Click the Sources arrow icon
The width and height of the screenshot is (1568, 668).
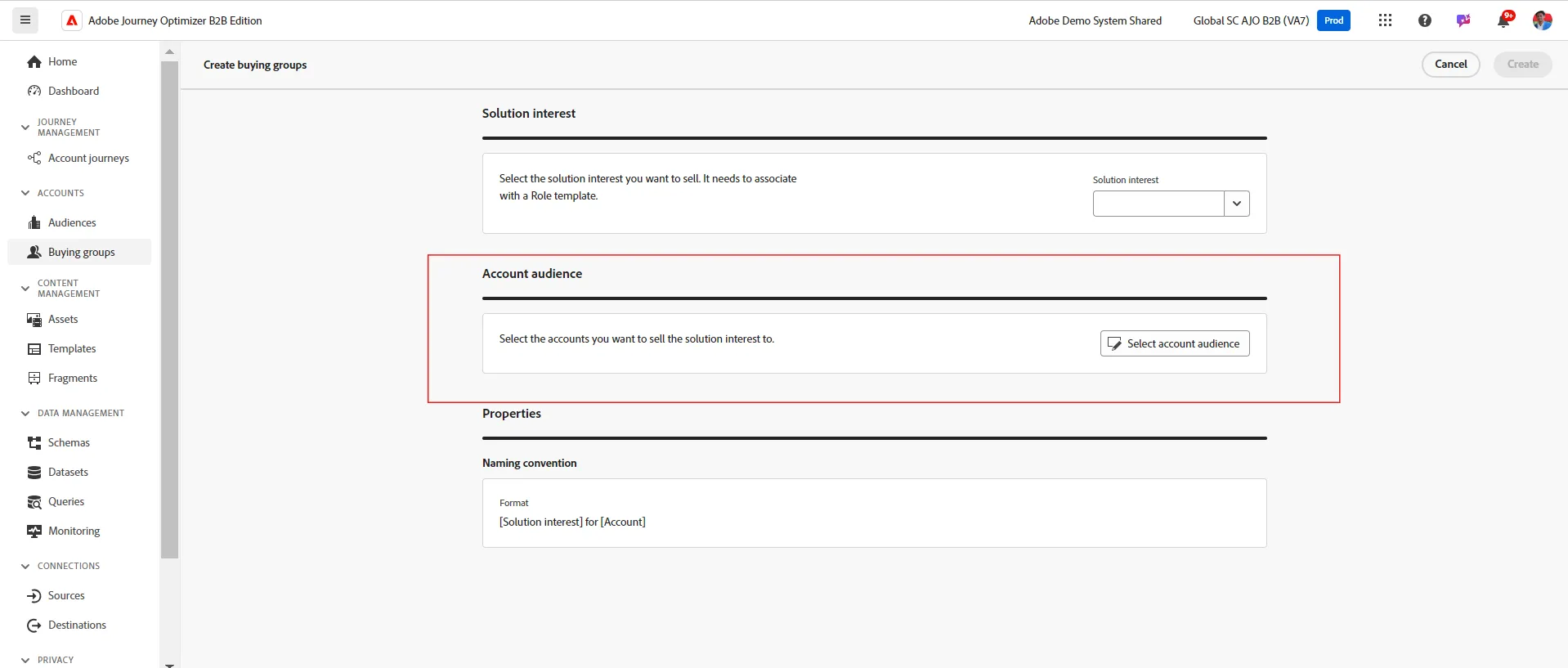point(34,595)
